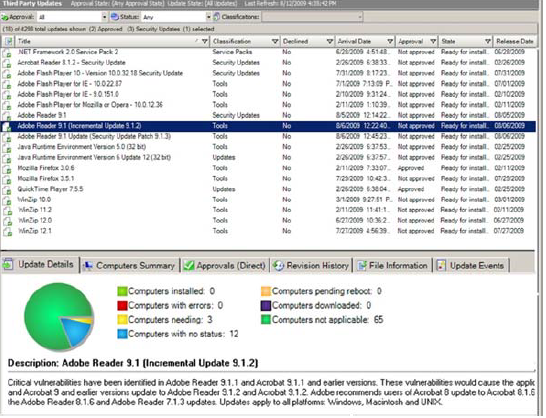Sort by the Title column header
The width and height of the screenshot is (546, 418).
pyautogui.click(x=24, y=41)
